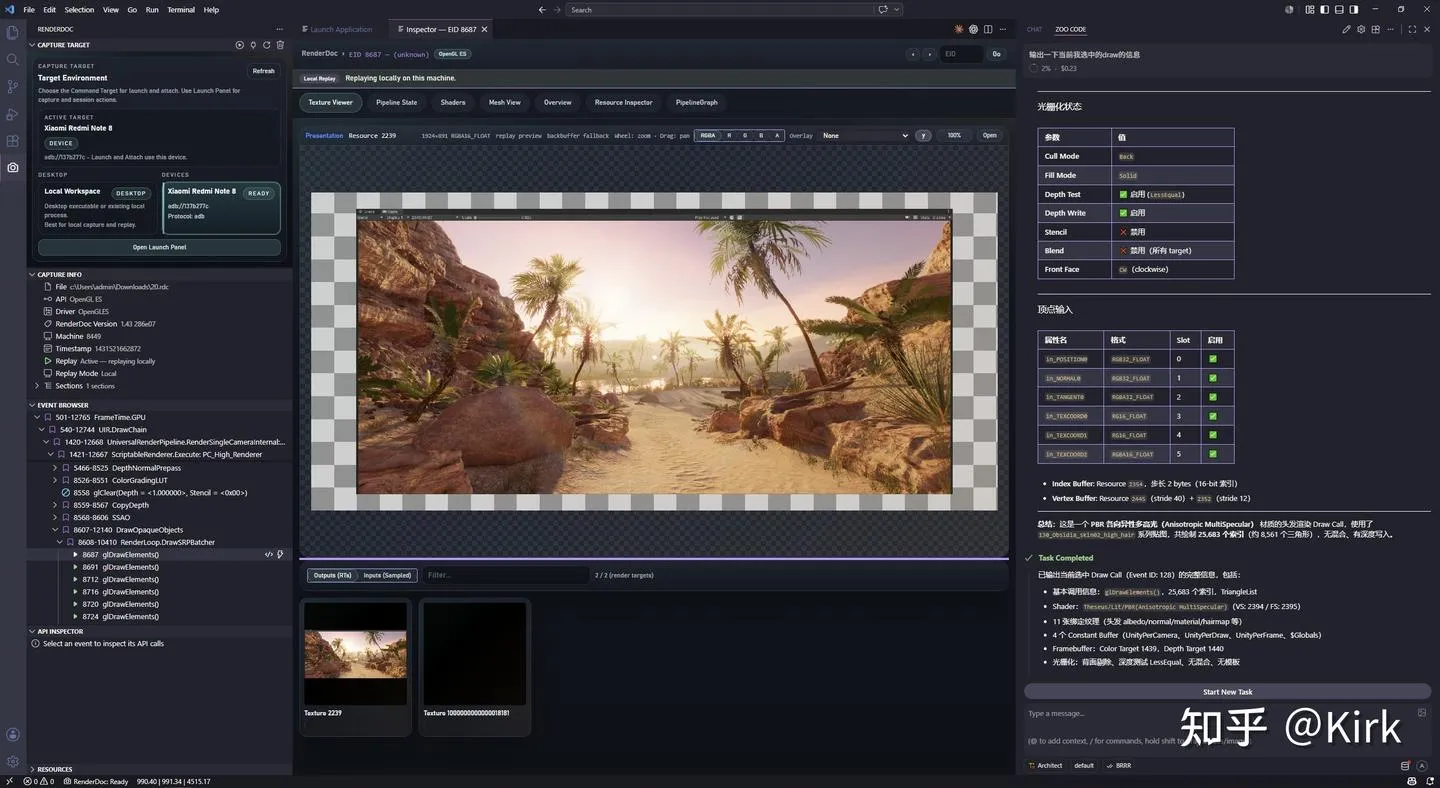1440x788 pixels.
Task: Switch to the Mesh View tab
Action: point(504,102)
